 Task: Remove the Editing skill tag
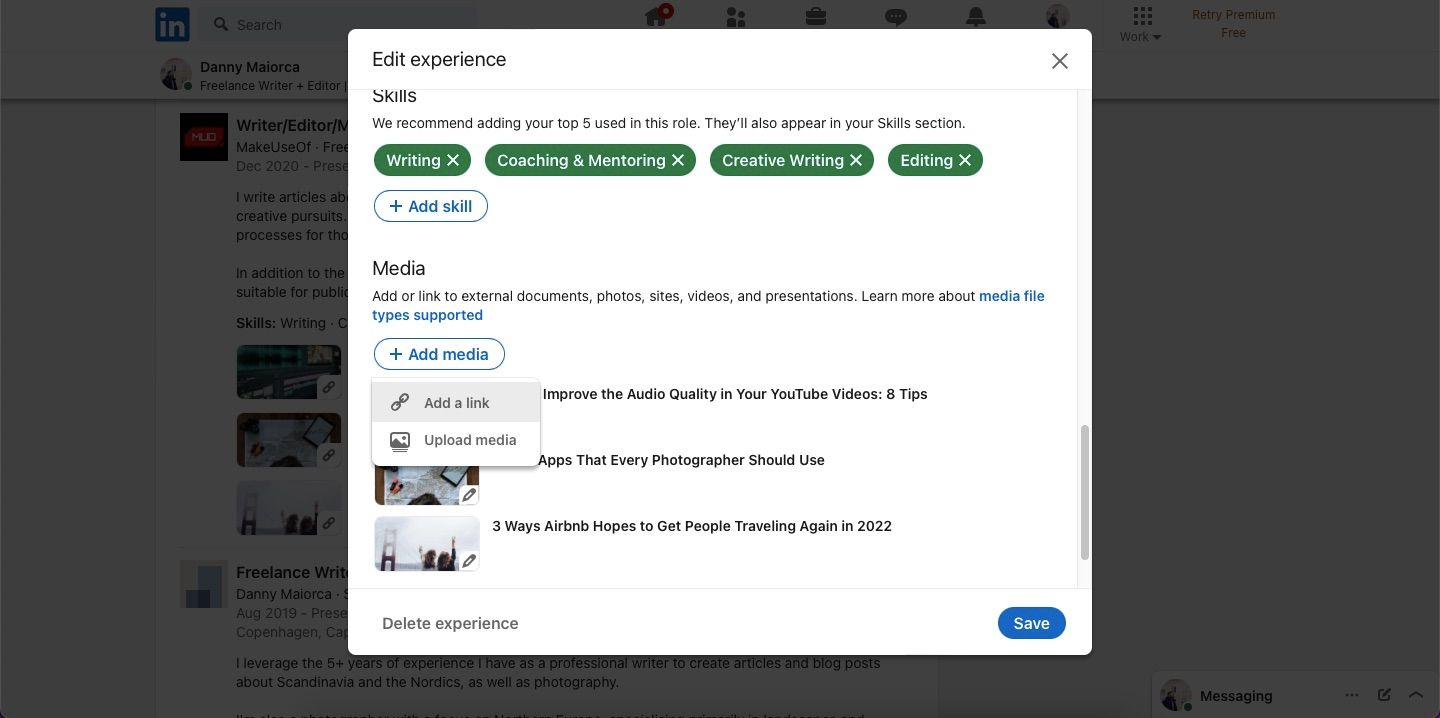point(964,160)
